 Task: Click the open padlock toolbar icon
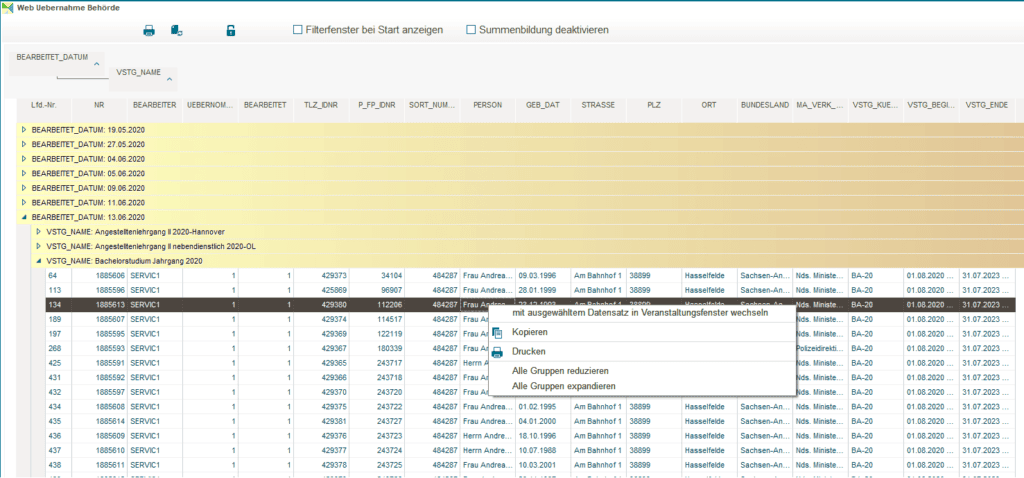tap(231, 30)
